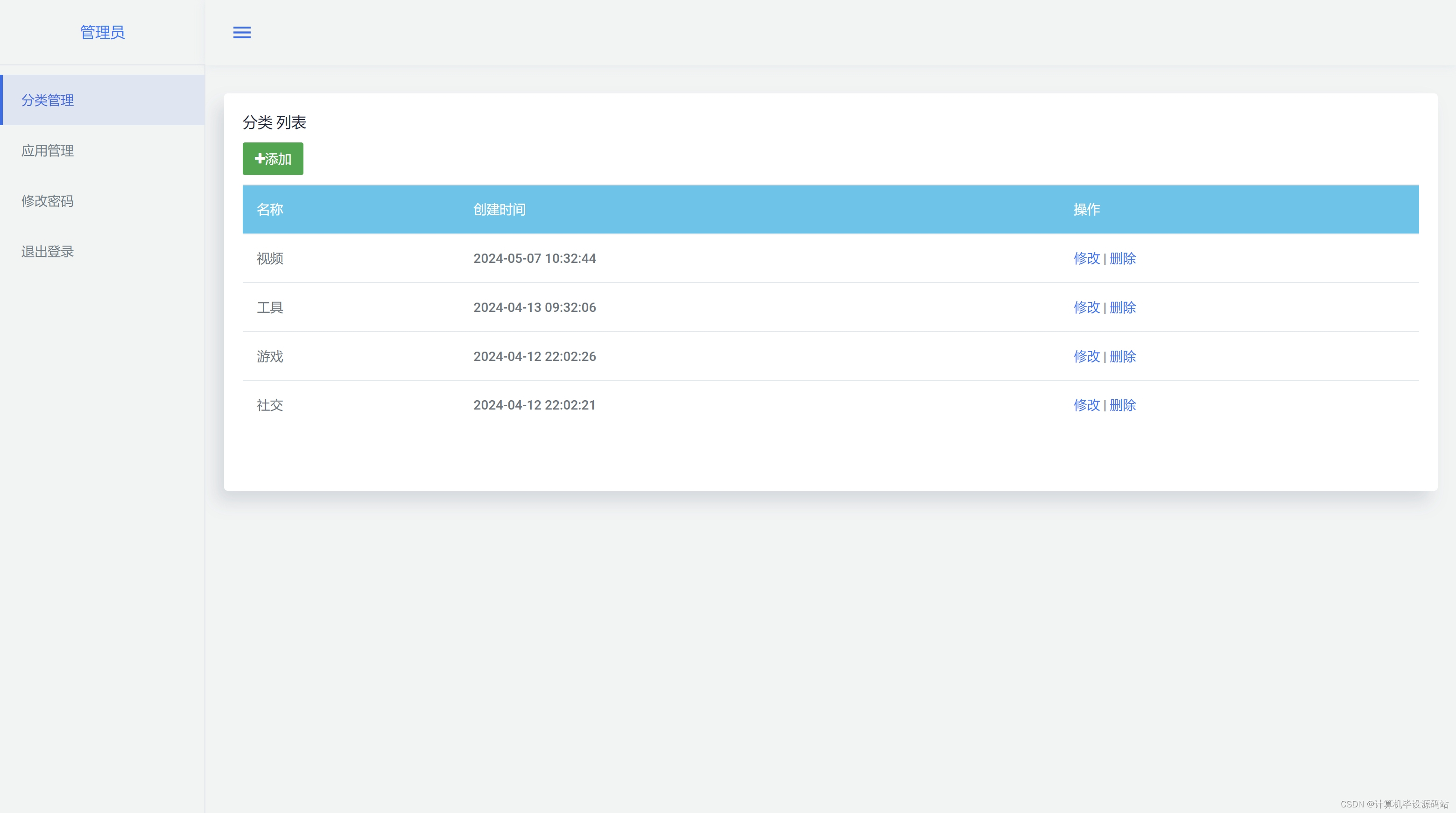1456x813 pixels.
Task: Select the 工具 name cell
Action: coord(270,308)
